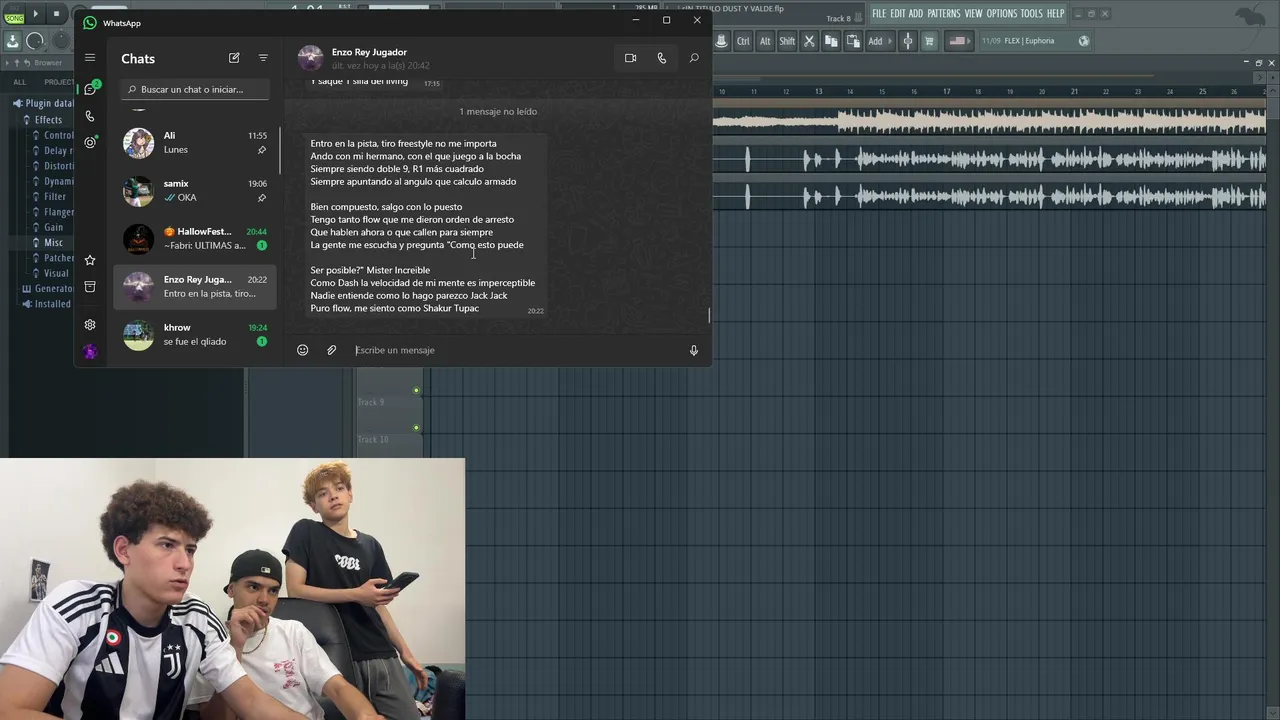The image size is (1280, 720).
Task: Open WhatsApp Status sidebar icon
Action: 90,142
